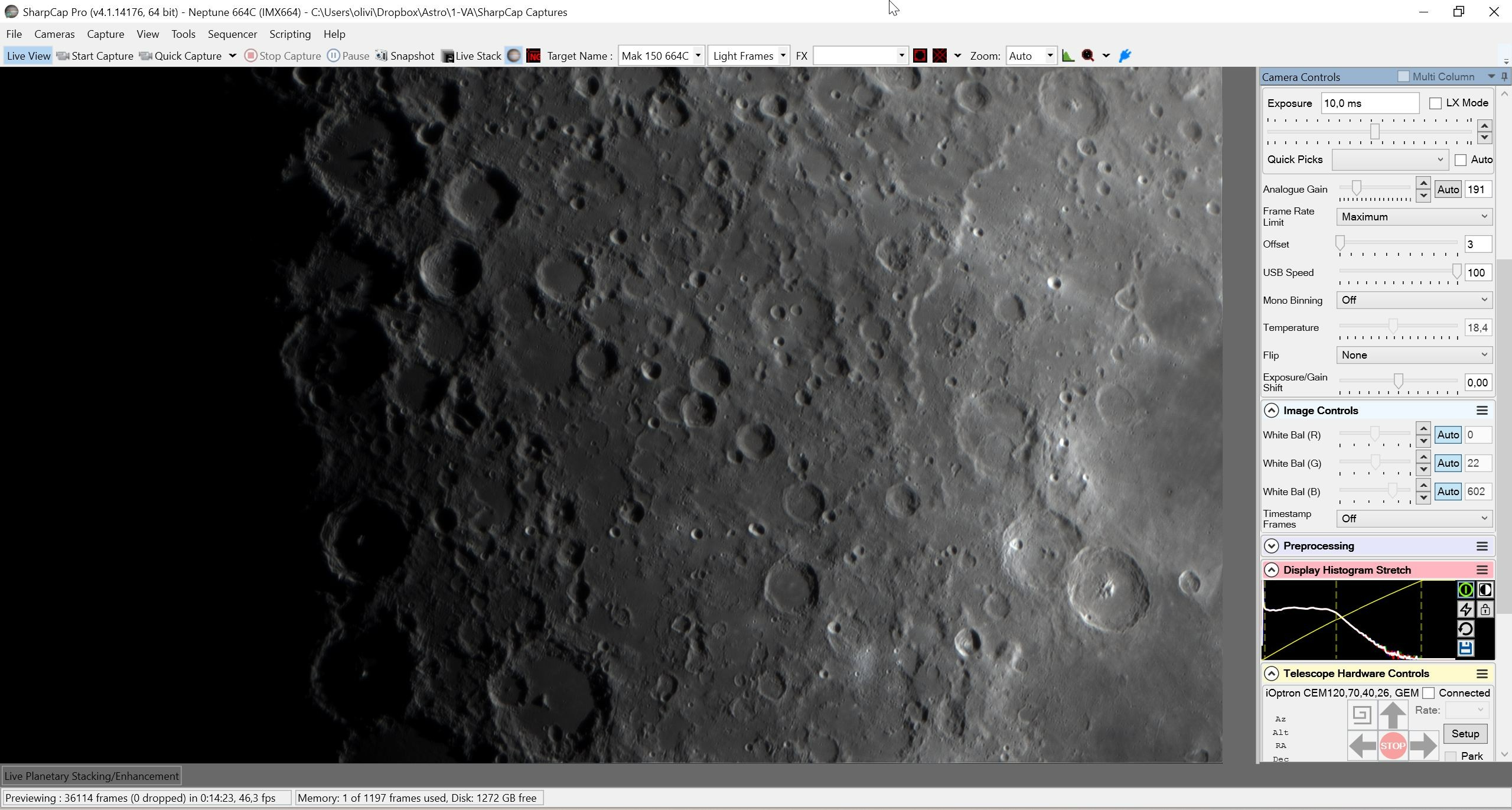
Task: Click the telescope Setup button
Action: tap(1465, 734)
